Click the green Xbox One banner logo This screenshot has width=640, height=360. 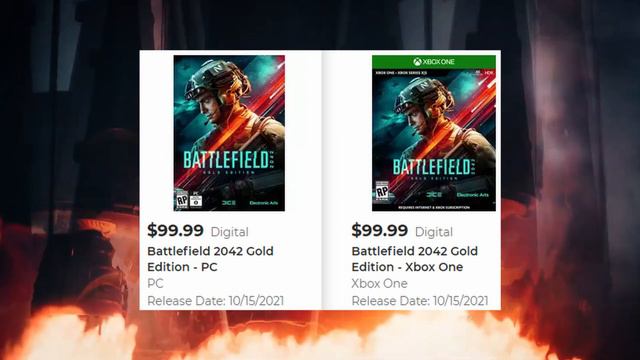[434, 62]
